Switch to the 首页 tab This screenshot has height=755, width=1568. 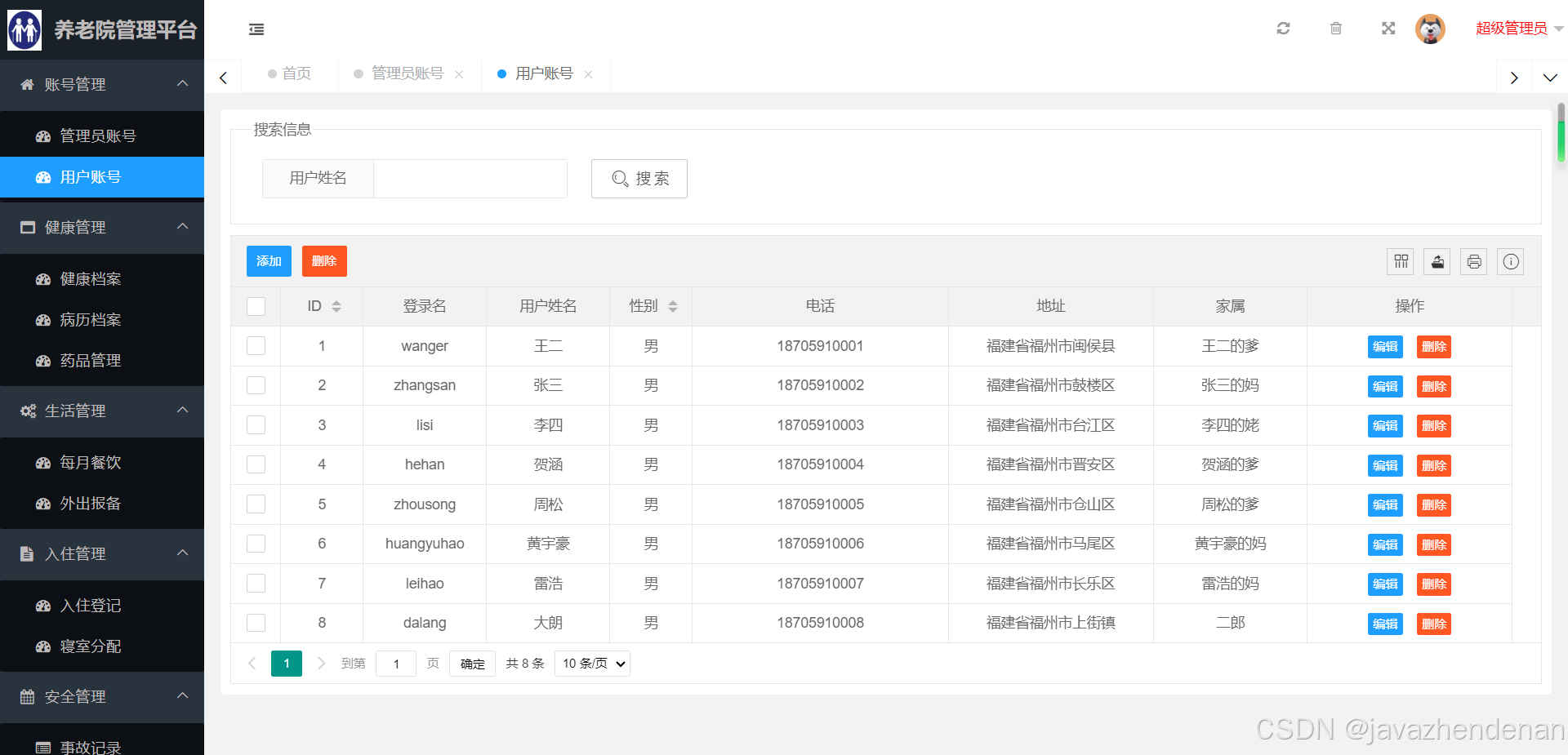(x=290, y=74)
